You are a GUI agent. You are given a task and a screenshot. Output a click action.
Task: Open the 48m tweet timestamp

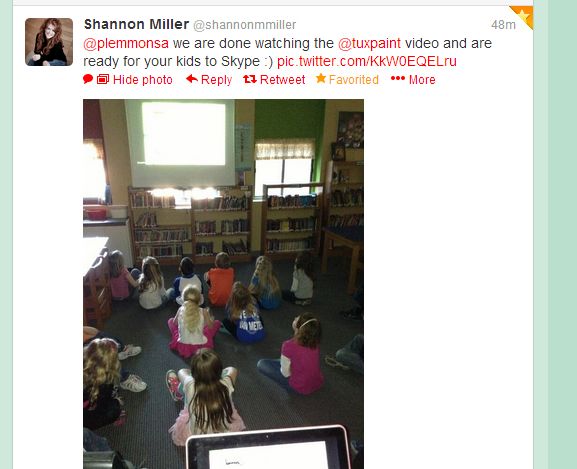click(x=503, y=25)
